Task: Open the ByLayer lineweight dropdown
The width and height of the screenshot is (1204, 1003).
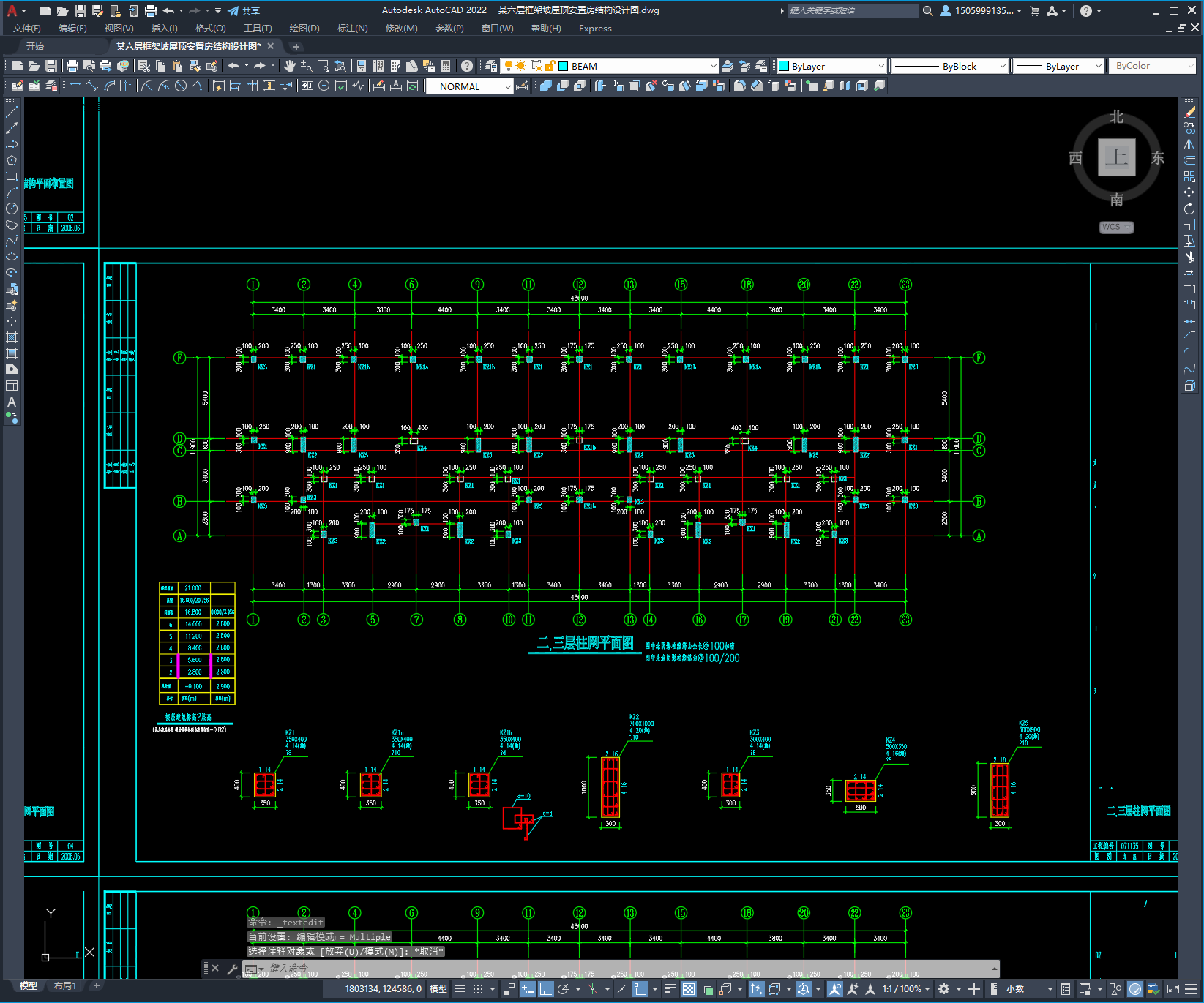Action: tap(1098, 66)
